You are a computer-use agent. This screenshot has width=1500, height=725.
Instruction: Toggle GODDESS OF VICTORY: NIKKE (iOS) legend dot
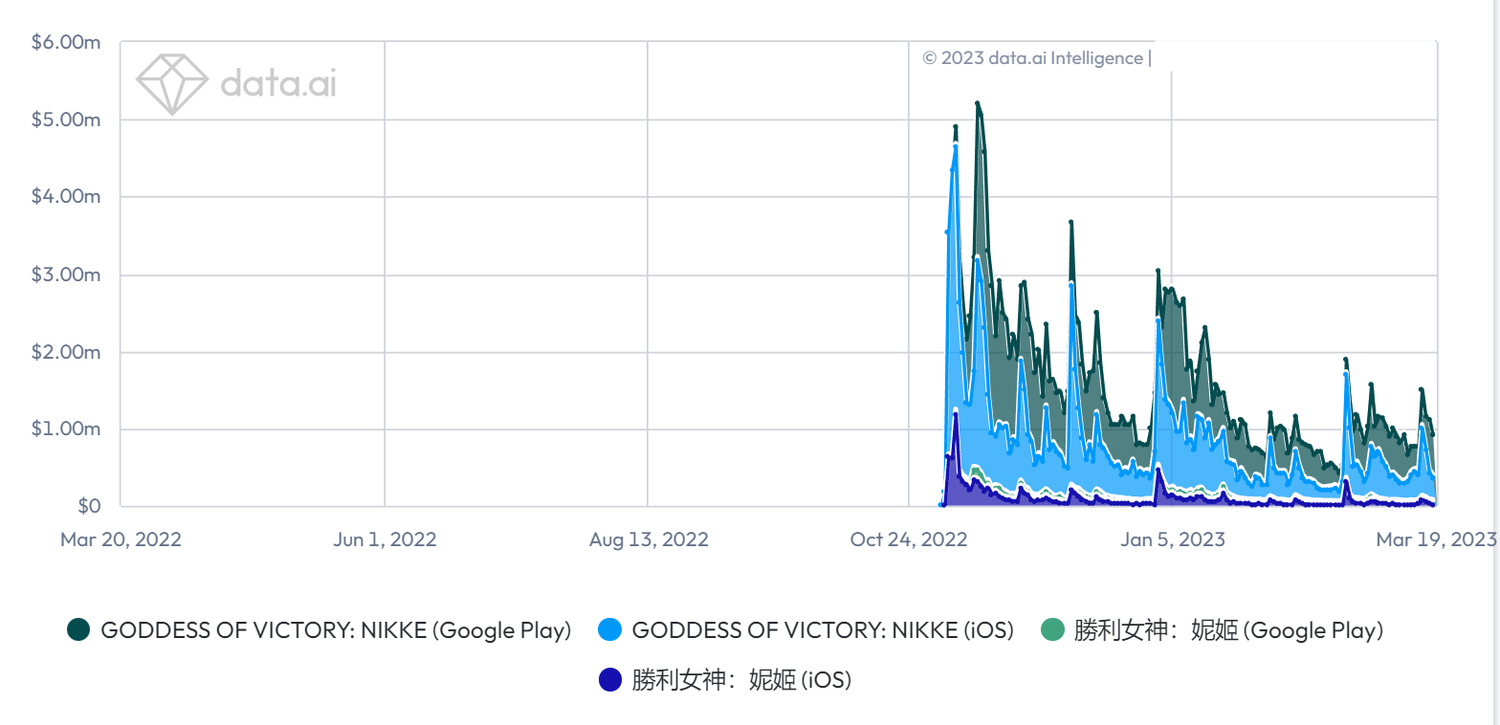coord(610,630)
